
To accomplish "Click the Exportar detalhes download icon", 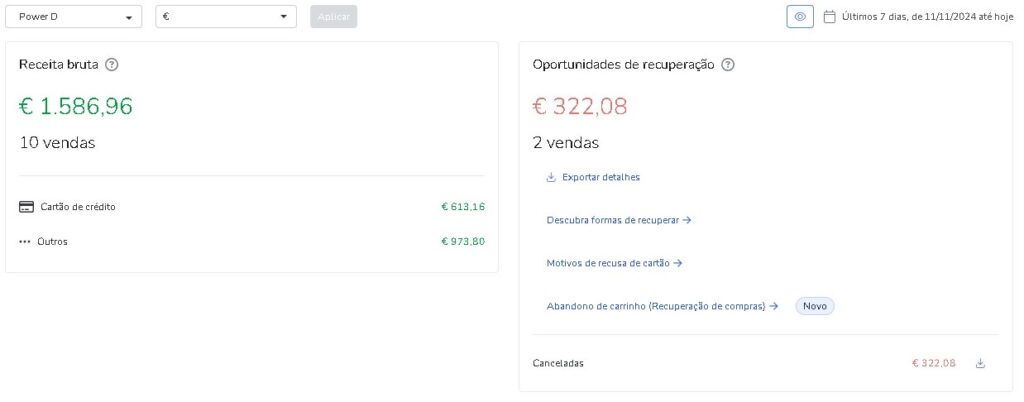I will pos(551,177).
